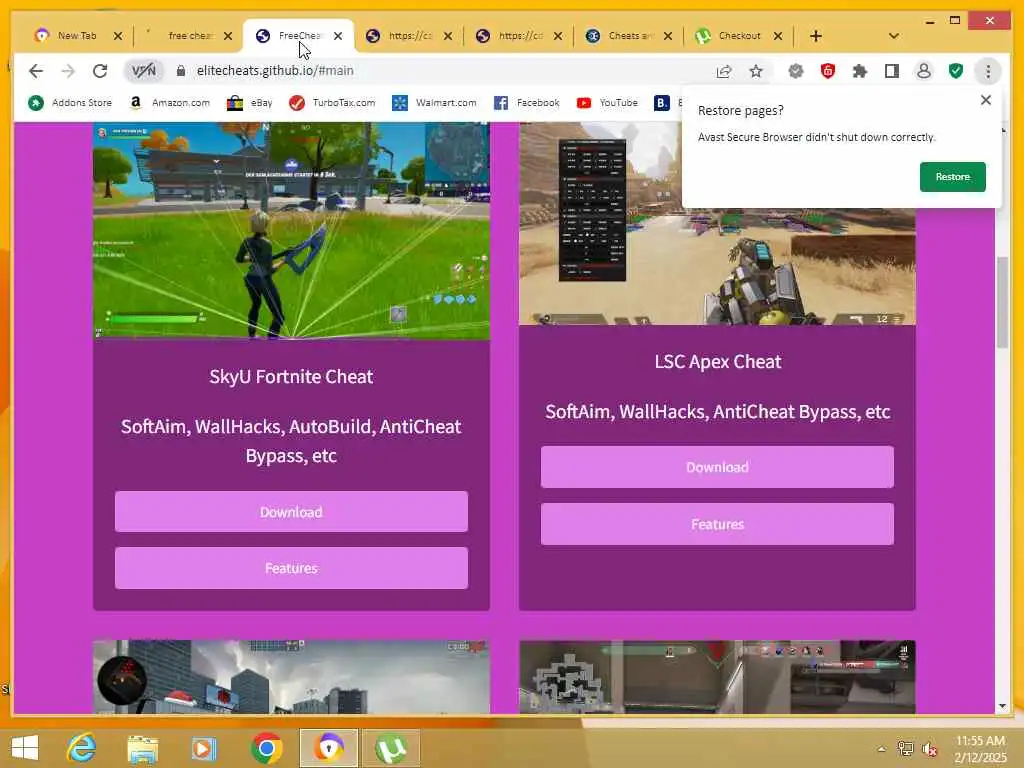Bookmark this page with the star icon
1024x768 pixels.
[756, 71]
